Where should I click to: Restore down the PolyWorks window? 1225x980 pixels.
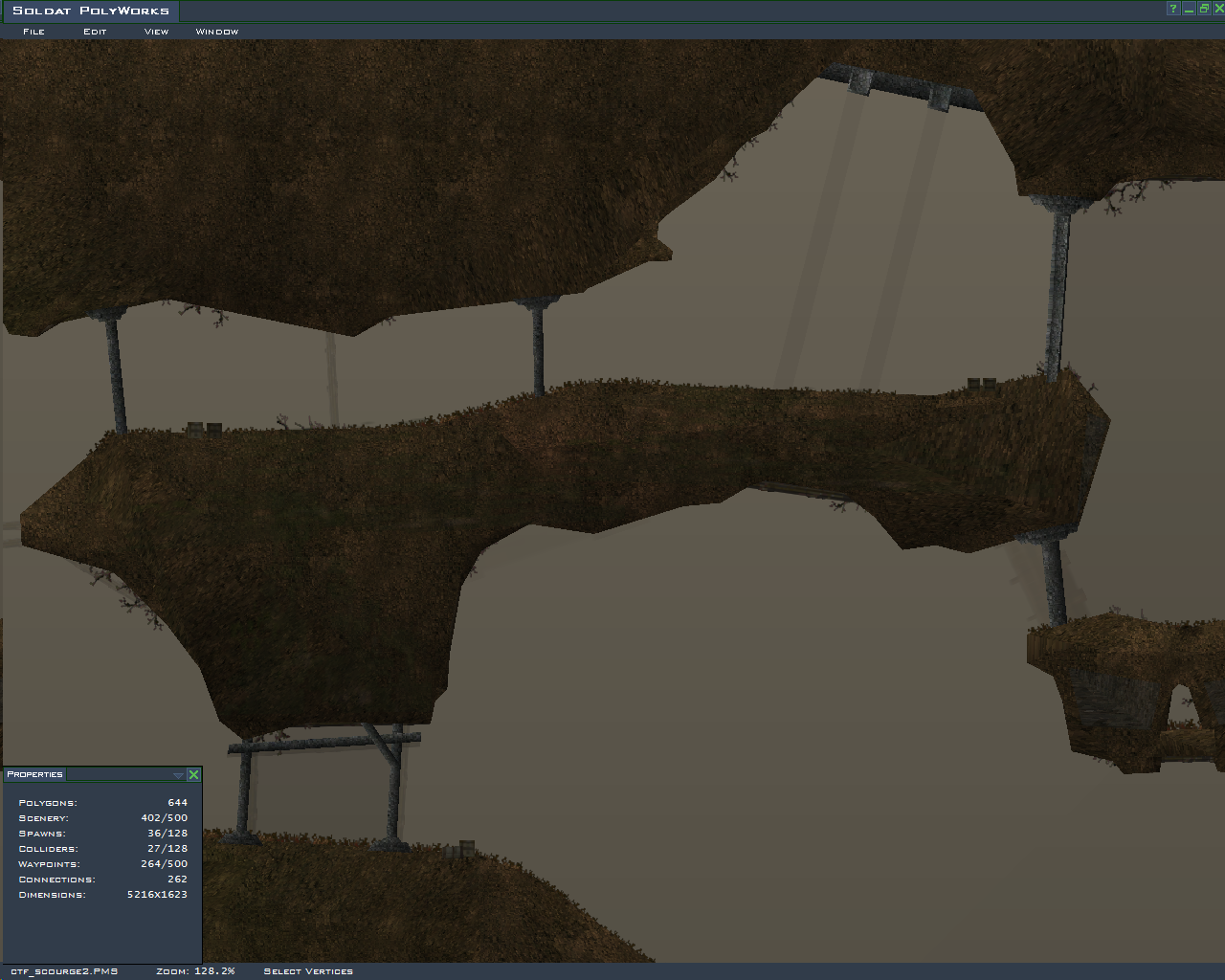(1204, 9)
